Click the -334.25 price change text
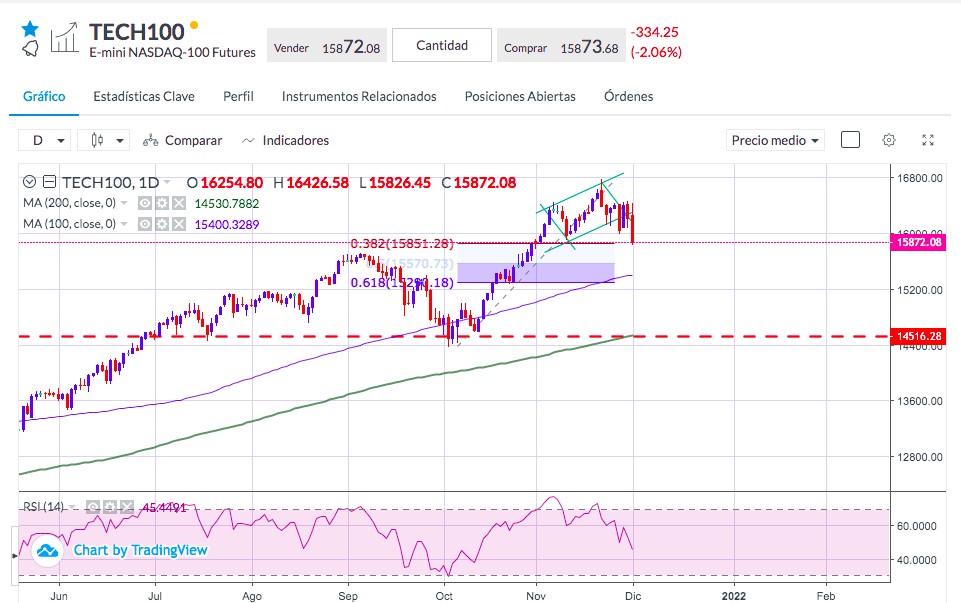Viewport: 961px width, 603px height. pos(655,32)
